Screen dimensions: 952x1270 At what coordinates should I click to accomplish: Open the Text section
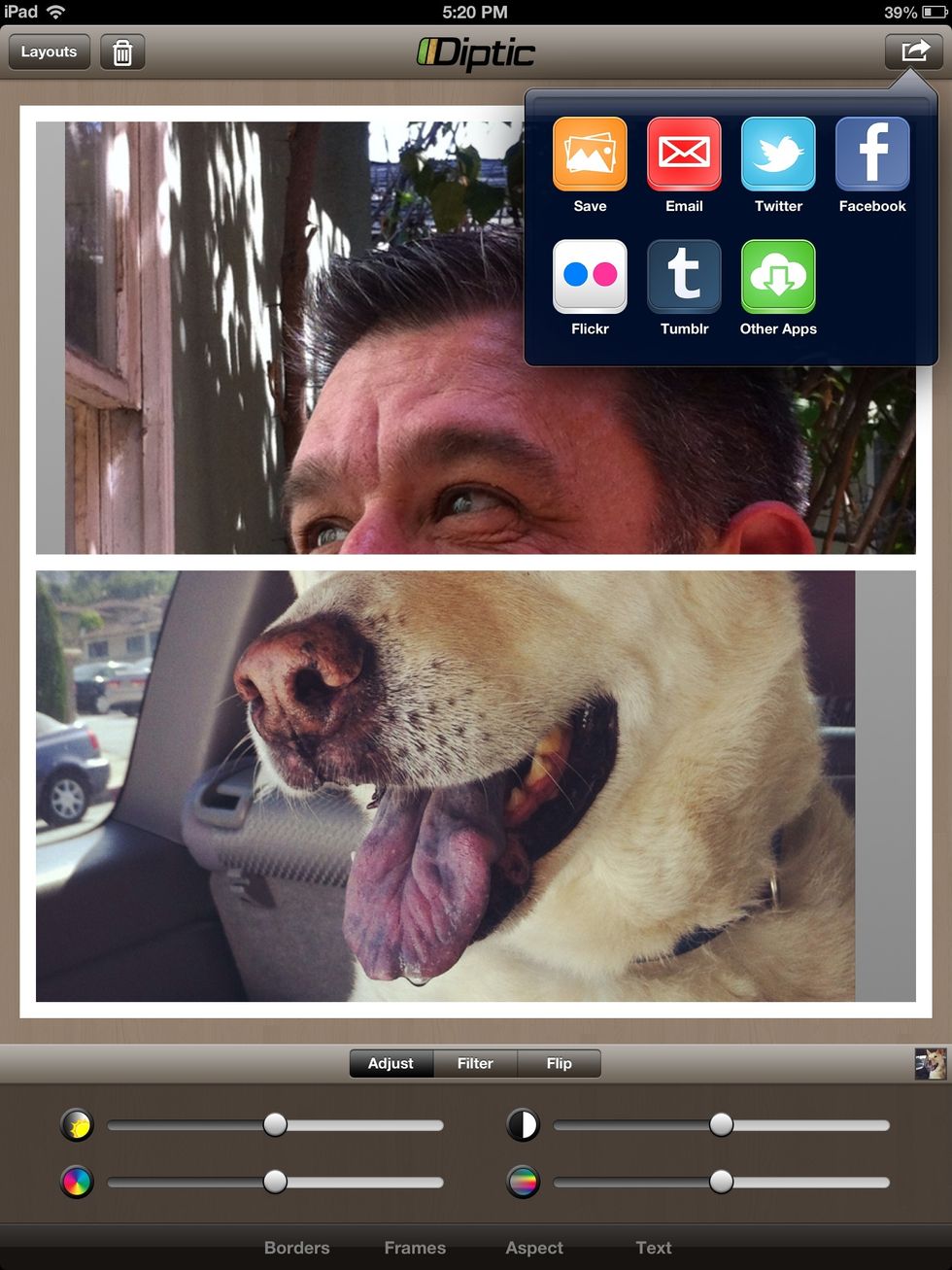click(x=654, y=1248)
